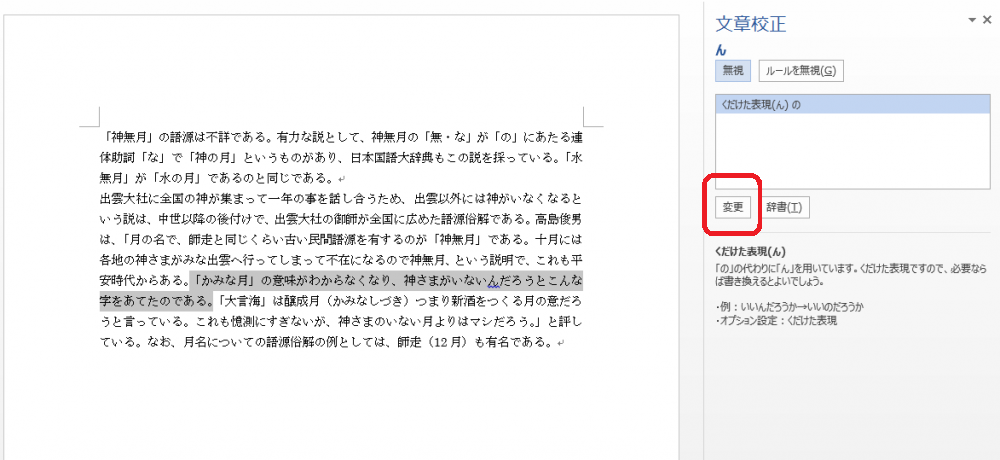Click the example text いいんだろうか→いいのだろうか

797,306
